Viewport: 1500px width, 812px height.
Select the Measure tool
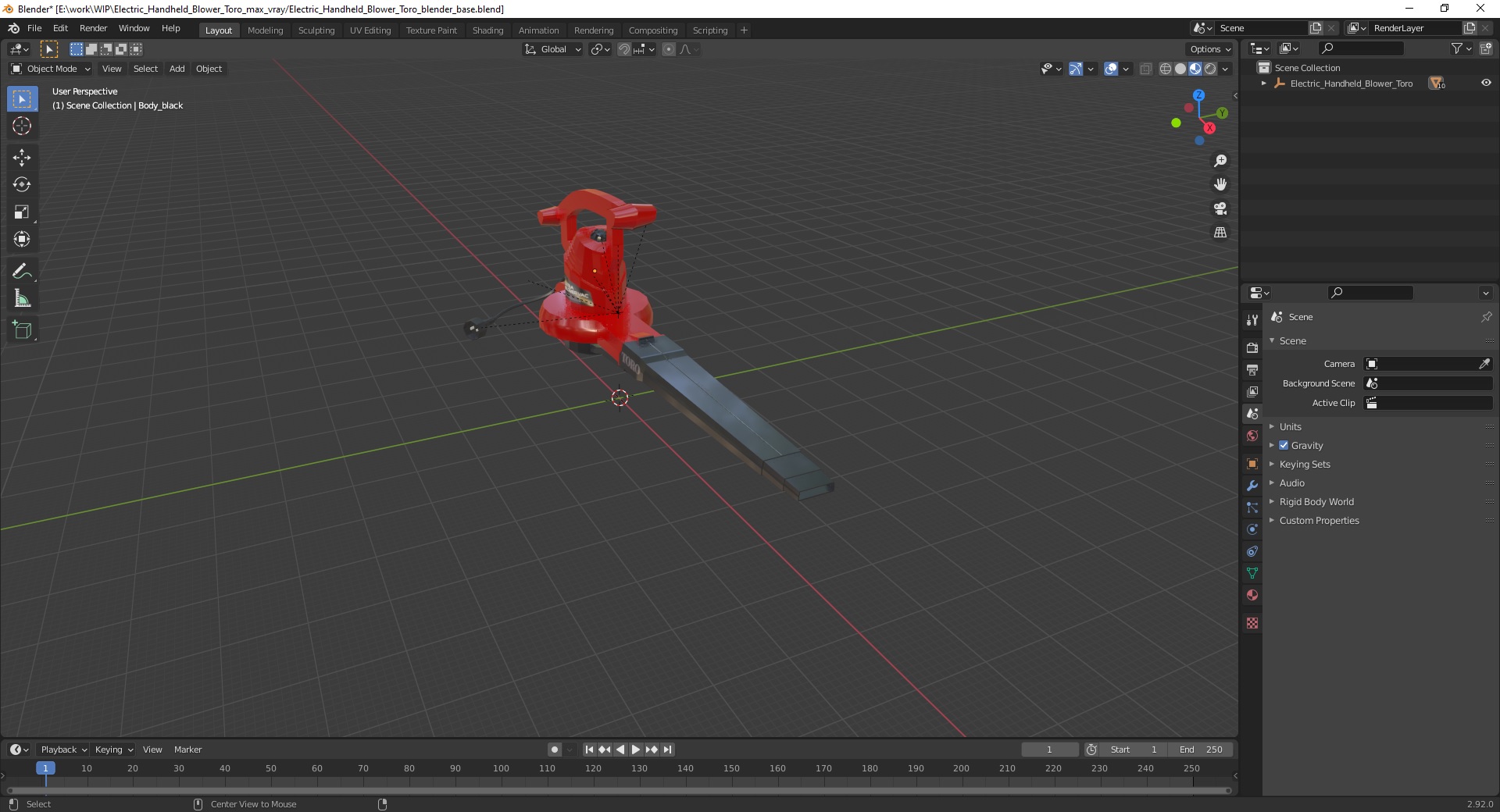[22, 299]
